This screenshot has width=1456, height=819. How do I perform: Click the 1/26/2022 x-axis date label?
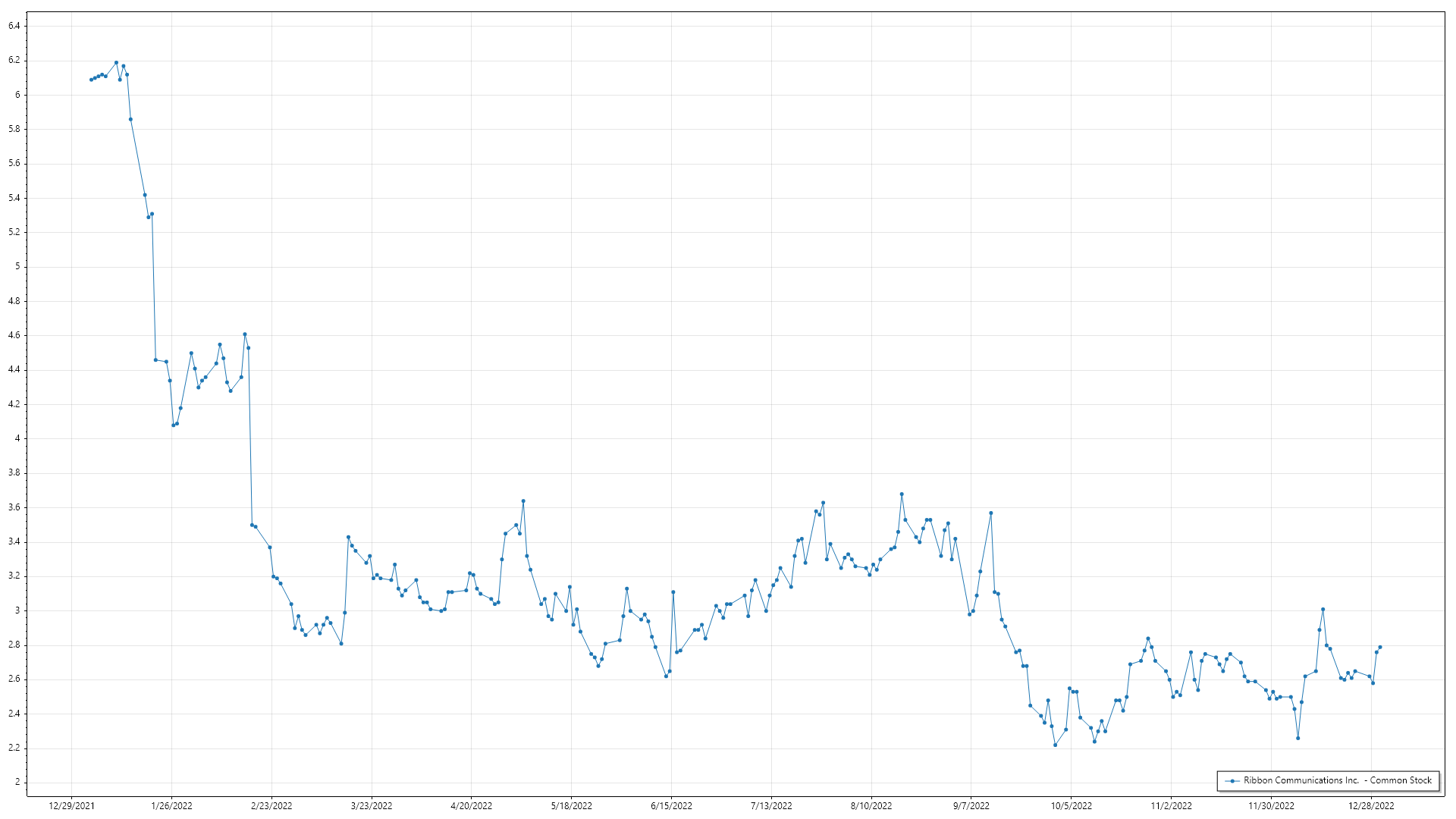171,806
